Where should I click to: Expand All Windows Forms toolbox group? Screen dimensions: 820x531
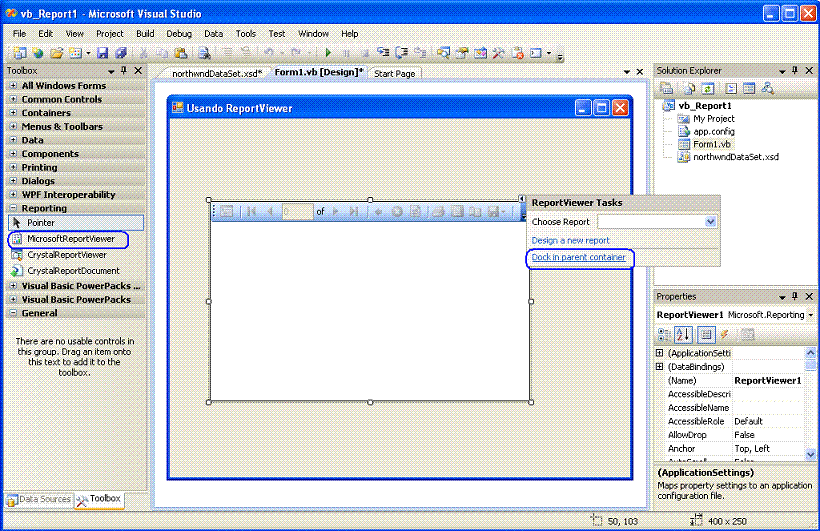click(x=13, y=85)
